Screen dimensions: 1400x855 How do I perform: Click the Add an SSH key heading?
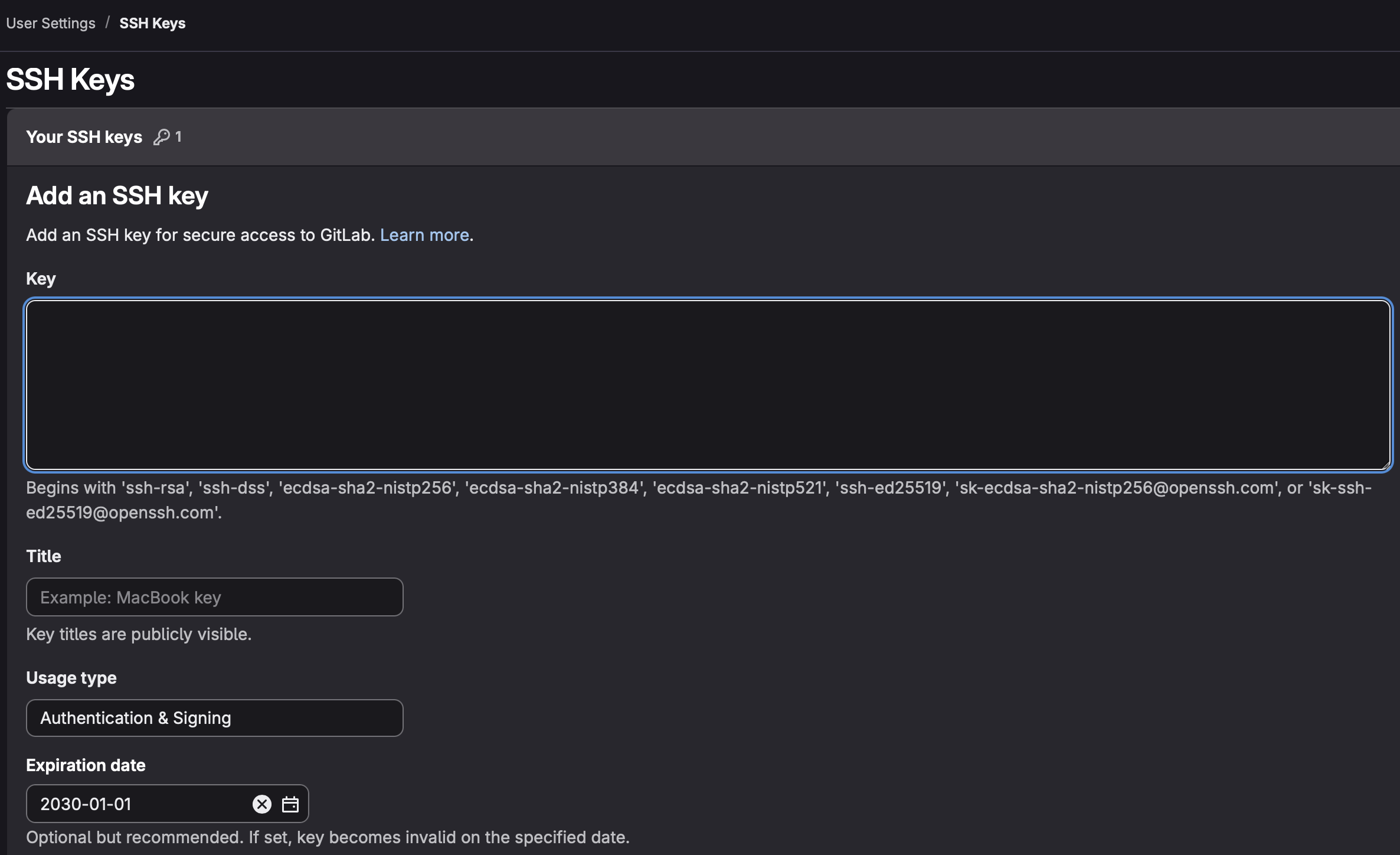[x=117, y=195]
